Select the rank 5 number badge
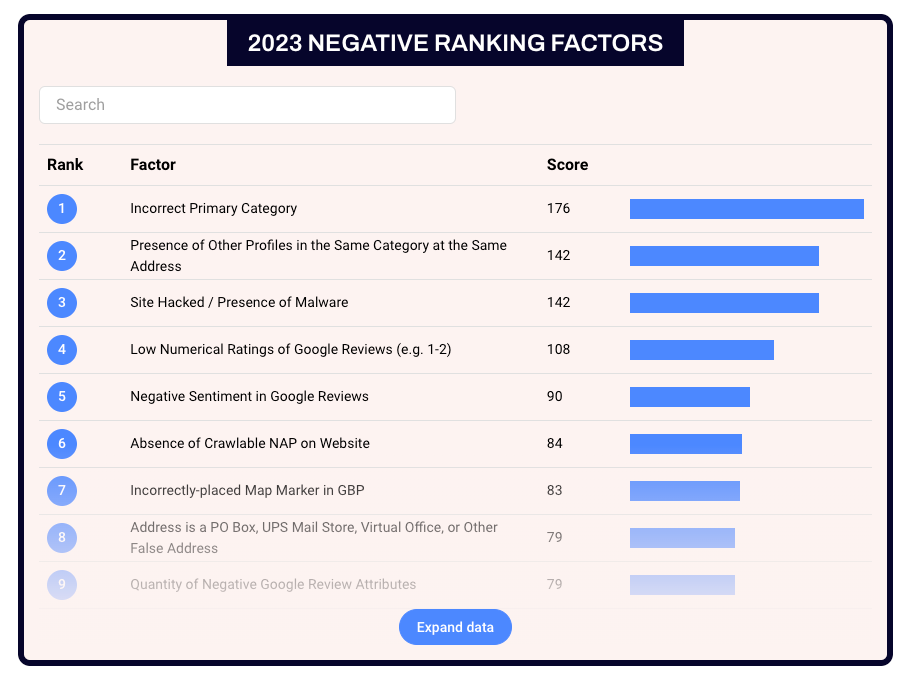Image resolution: width=908 pixels, height=681 pixels. pos(62,397)
